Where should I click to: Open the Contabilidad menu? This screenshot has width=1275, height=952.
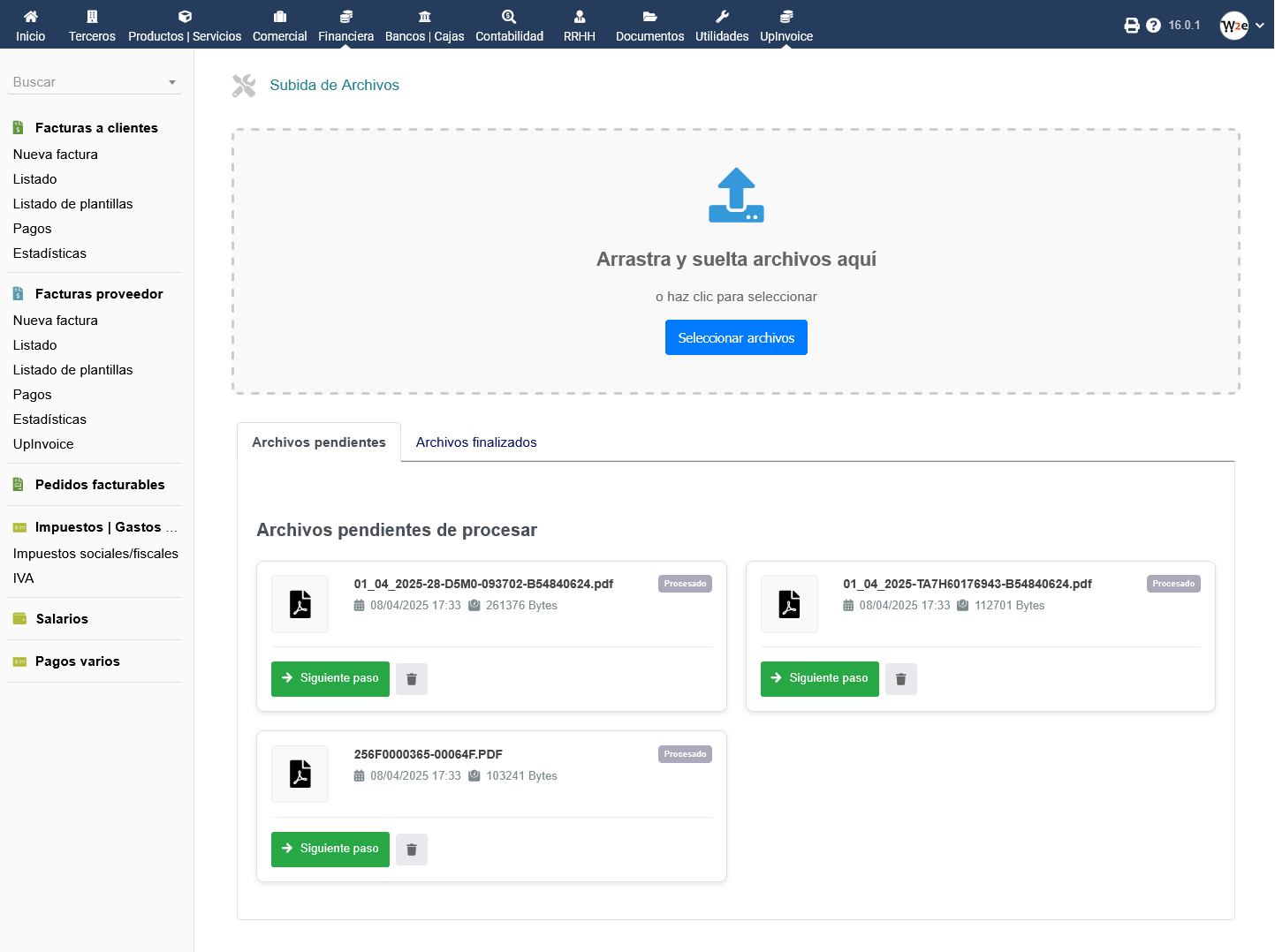510,36
